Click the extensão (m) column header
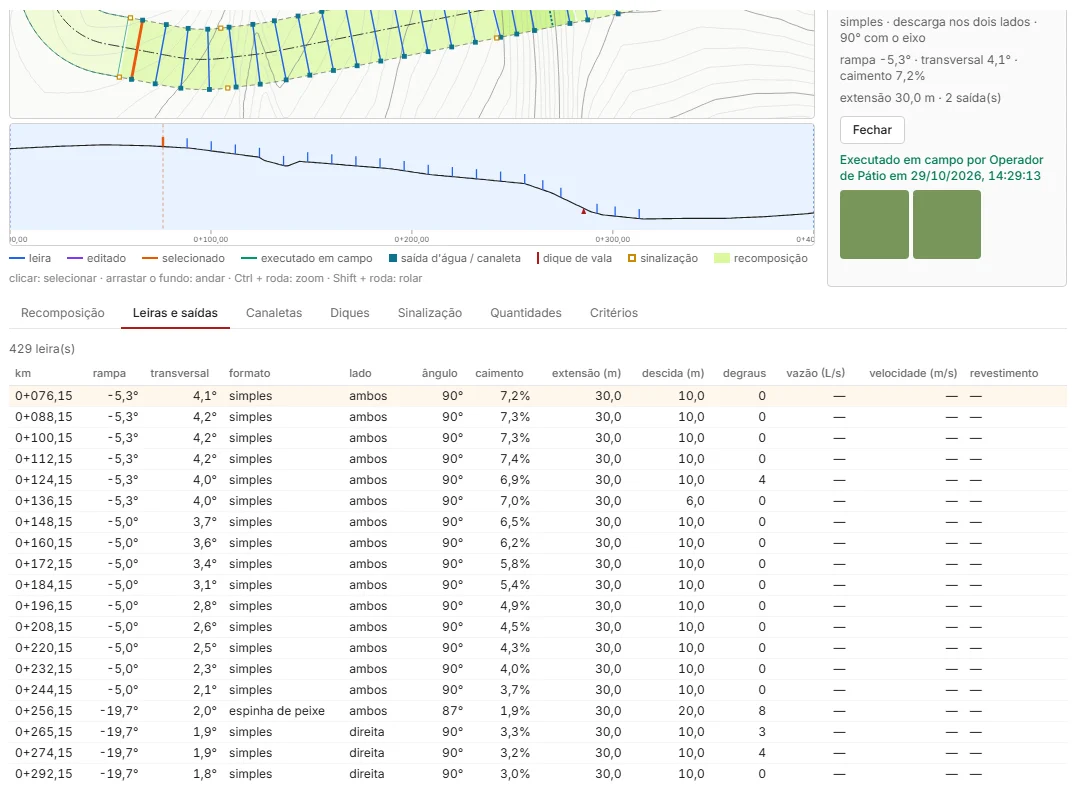Image resolution: width=1073 pixels, height=790 pixels. (x=586, y=373)
